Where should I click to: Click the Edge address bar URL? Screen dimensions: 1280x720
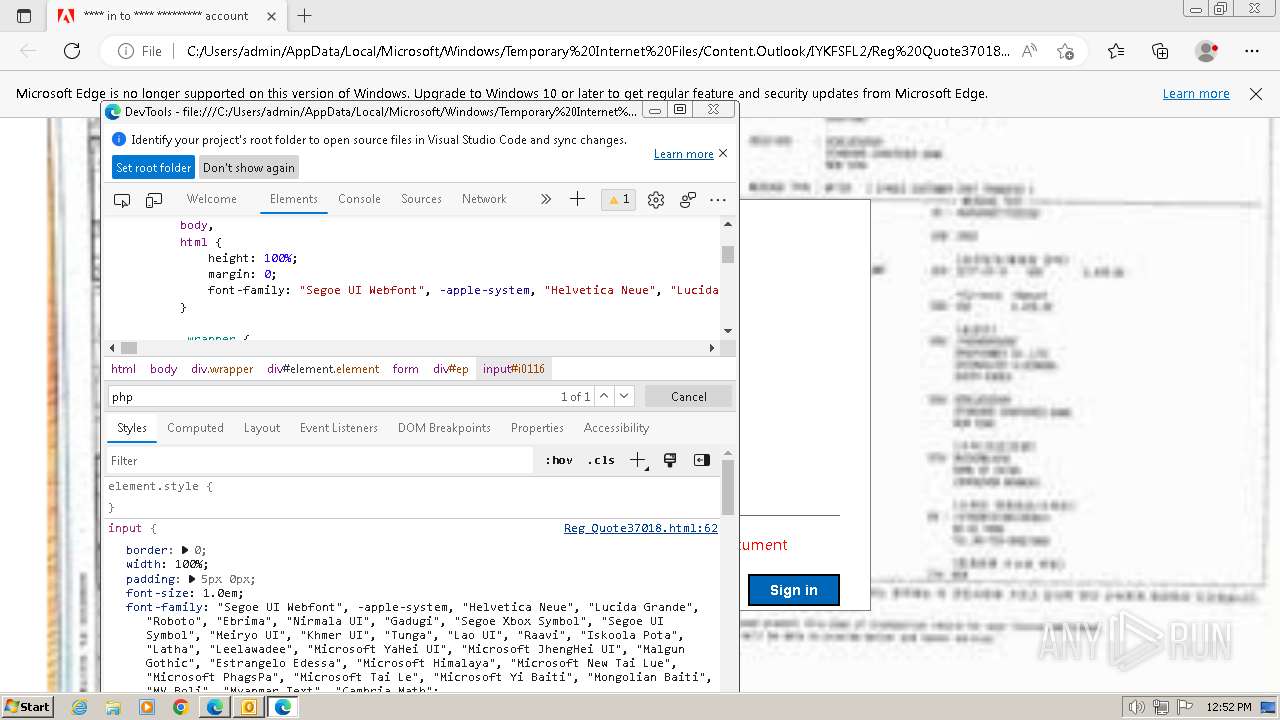pos(598,51)
